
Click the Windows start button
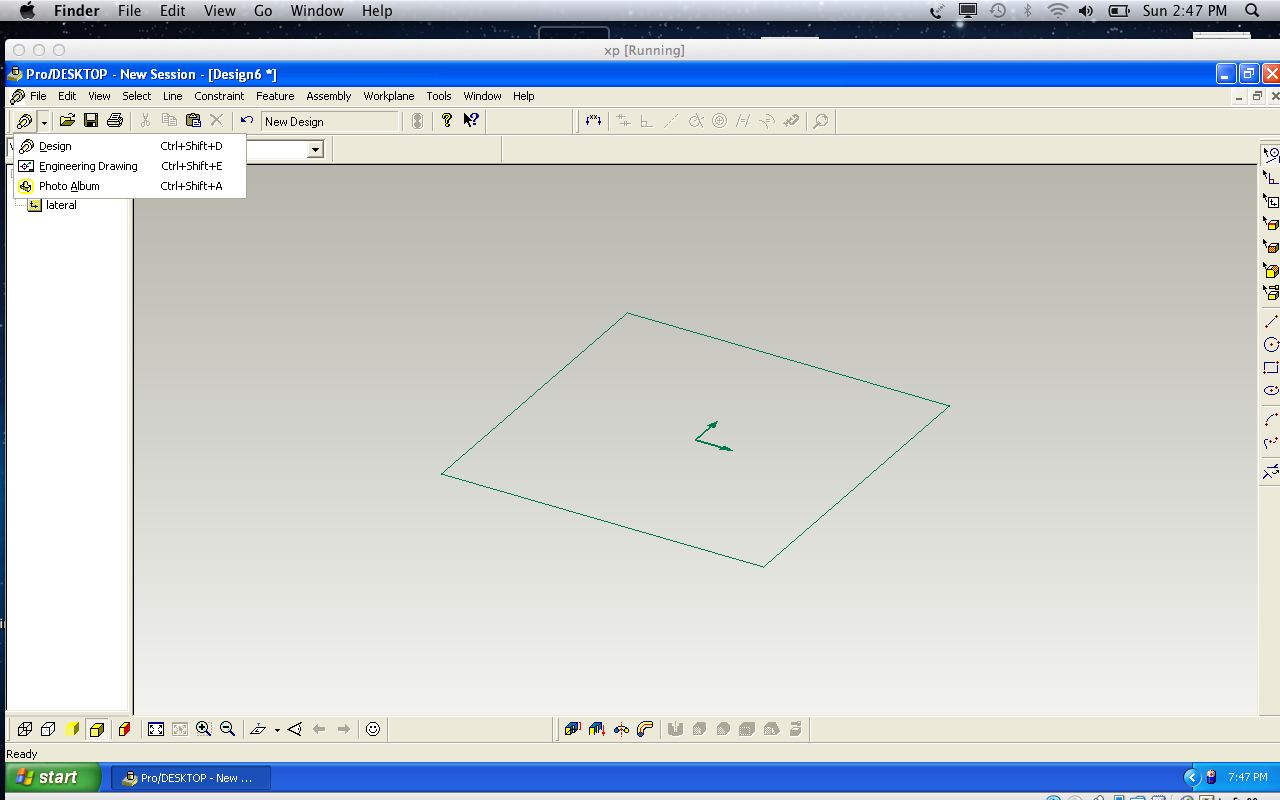pyautogui.click(x=53, y=777)
